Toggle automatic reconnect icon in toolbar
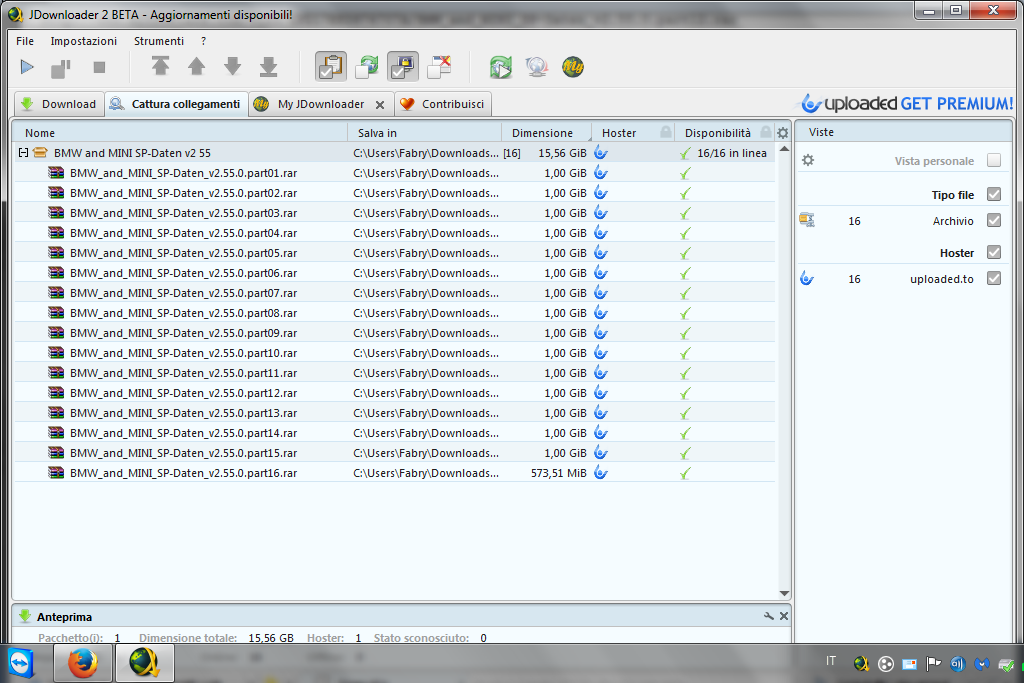This screenshot has height=683, width=1024. tap(367, 67)
